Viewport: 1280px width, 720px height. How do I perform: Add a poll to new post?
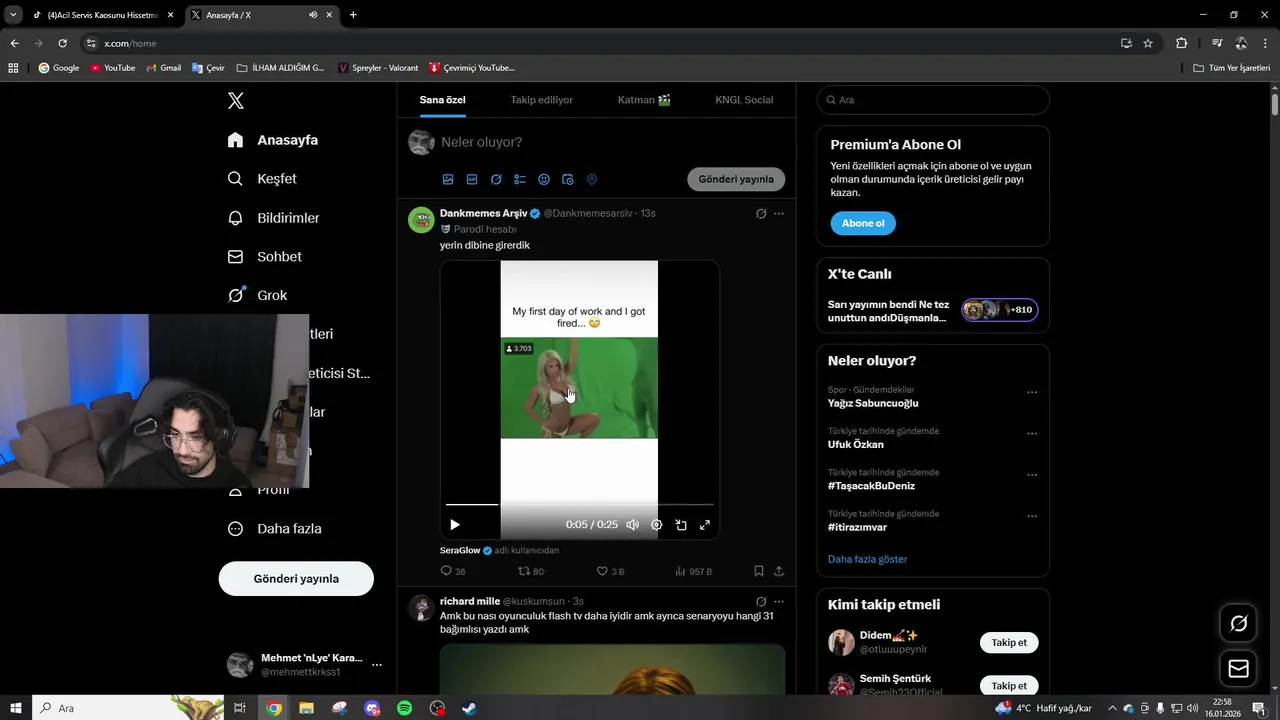pyautogui.click(x=520, y=180)
